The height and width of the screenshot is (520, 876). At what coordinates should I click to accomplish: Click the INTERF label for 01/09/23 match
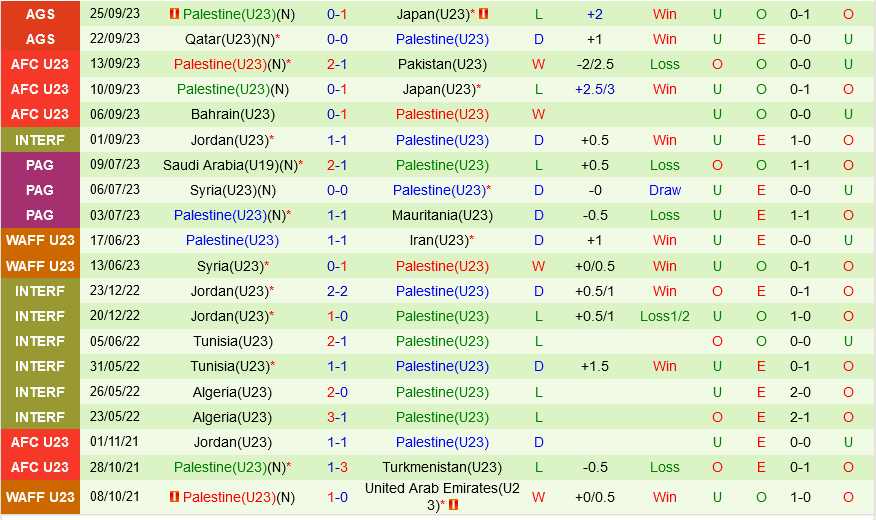40,140
